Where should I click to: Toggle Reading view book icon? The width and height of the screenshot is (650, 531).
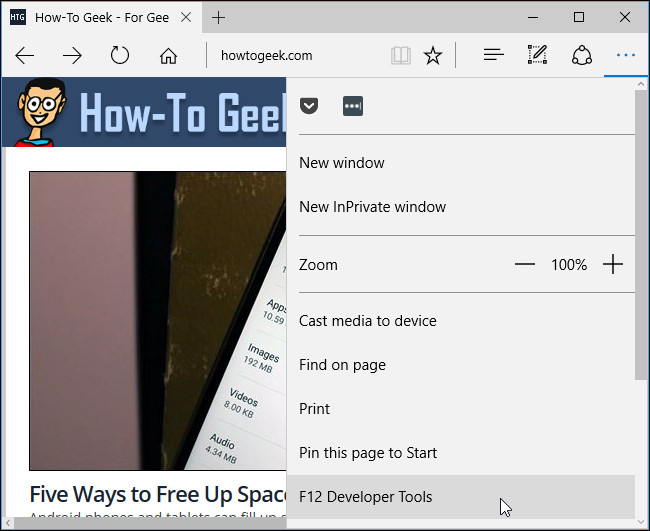point(401,55)
